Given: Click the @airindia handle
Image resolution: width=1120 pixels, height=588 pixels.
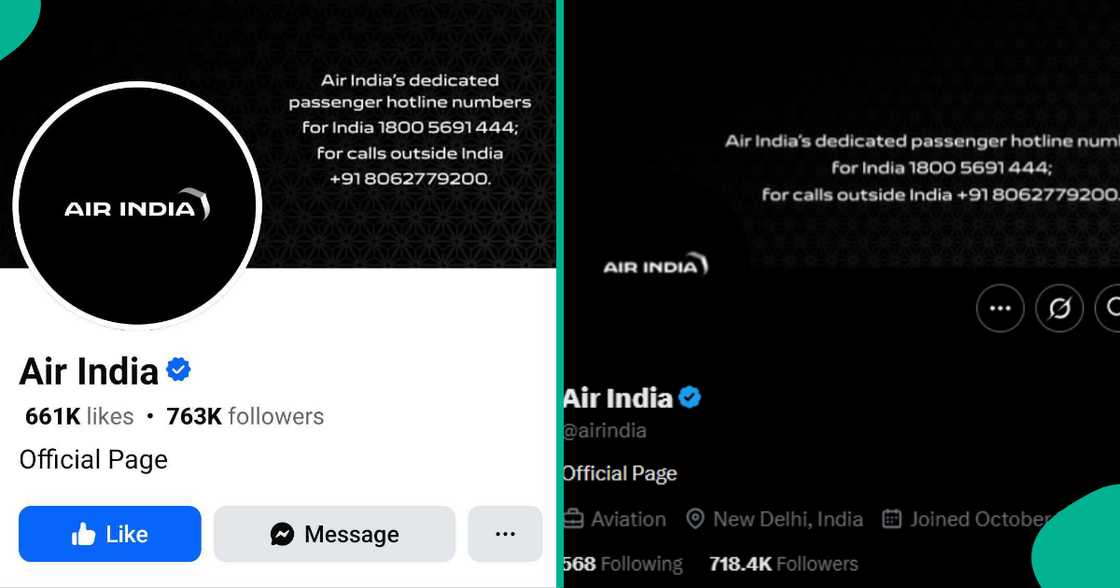Looking at the screenshot, I should coord(606,430).
